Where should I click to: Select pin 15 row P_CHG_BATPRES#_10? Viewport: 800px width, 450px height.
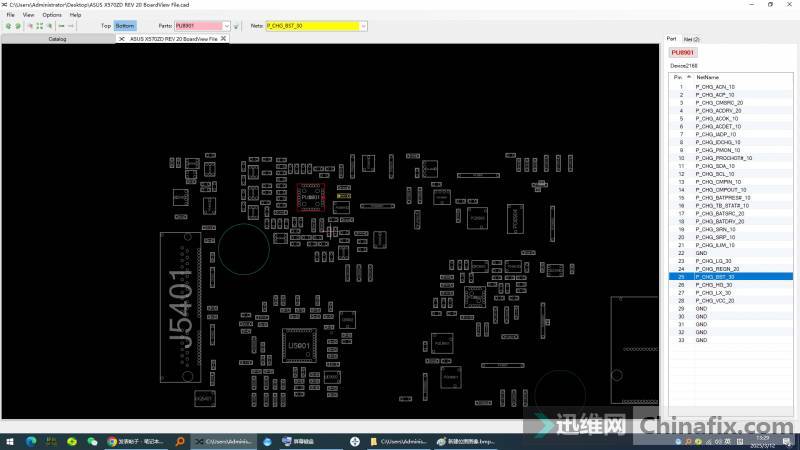point(731,197)
